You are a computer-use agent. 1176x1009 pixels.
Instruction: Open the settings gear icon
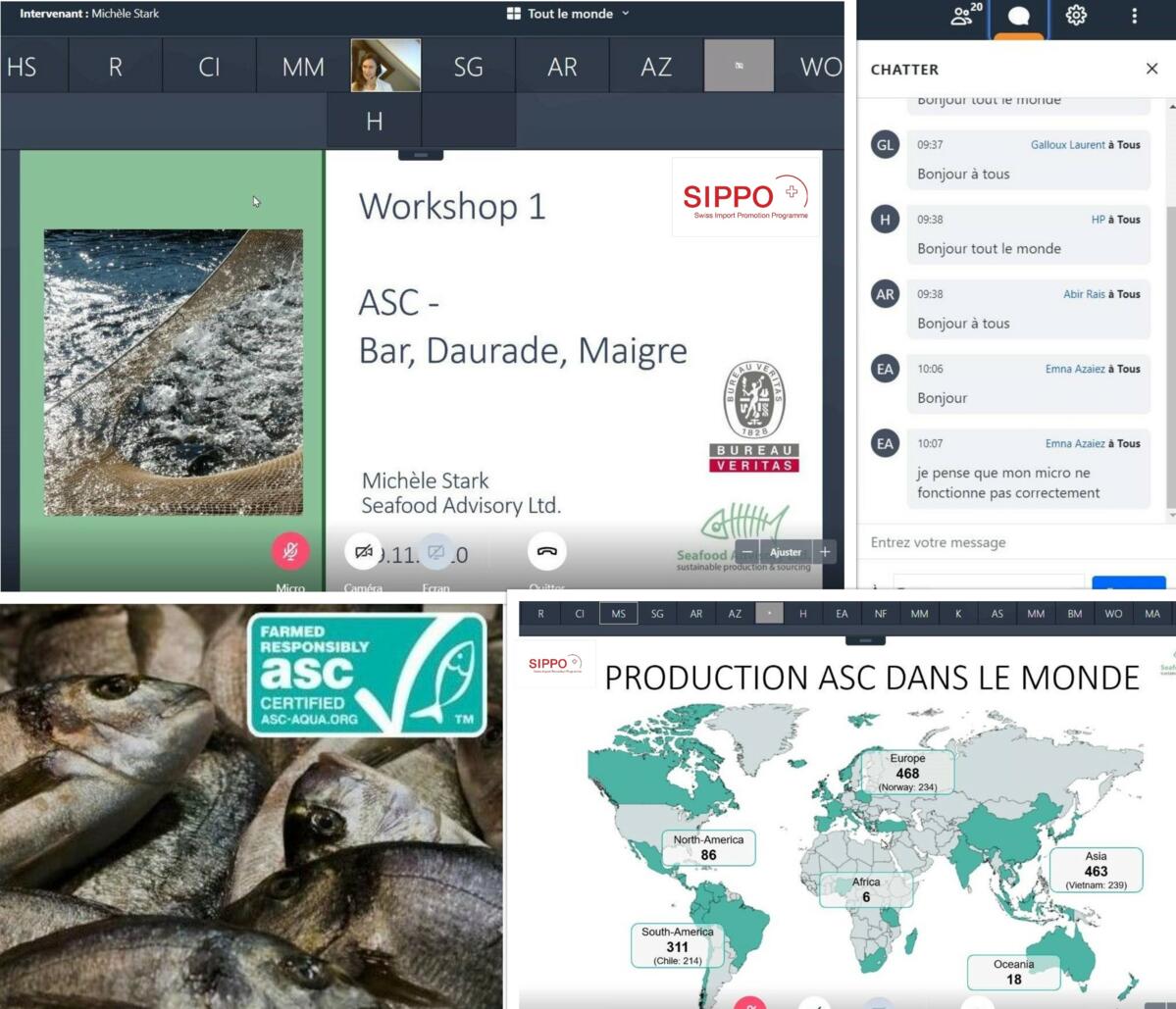click(1076, 16)
